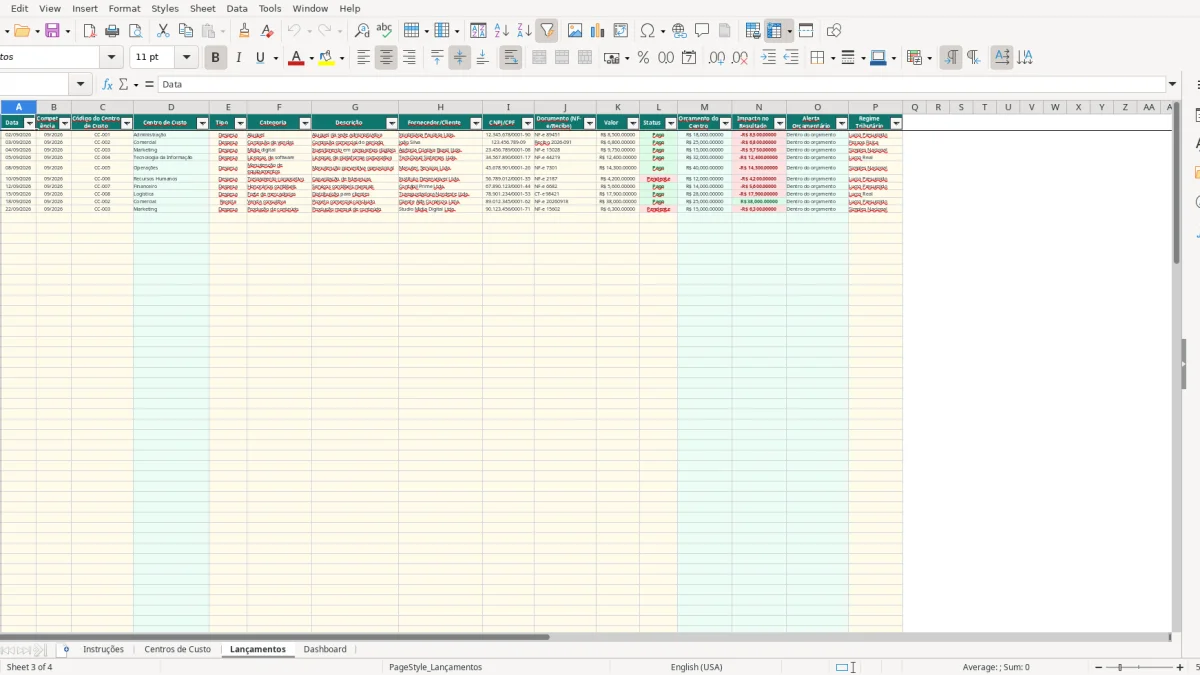The image size is (1200, 675).
Task: Open the font name dropdown arrow
Action: pyautogui.click(x=111, y=58)
